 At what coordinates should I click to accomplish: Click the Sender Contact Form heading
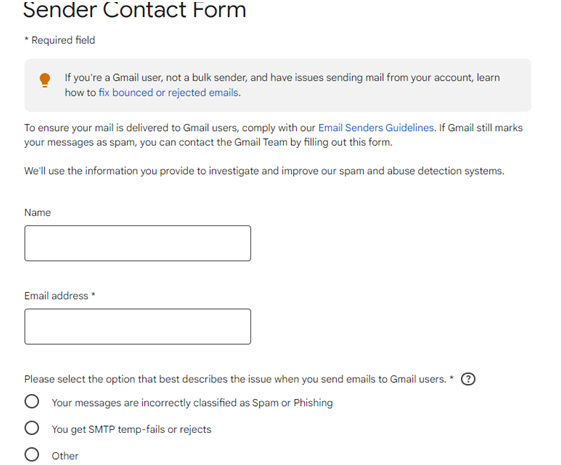point(135,10)
